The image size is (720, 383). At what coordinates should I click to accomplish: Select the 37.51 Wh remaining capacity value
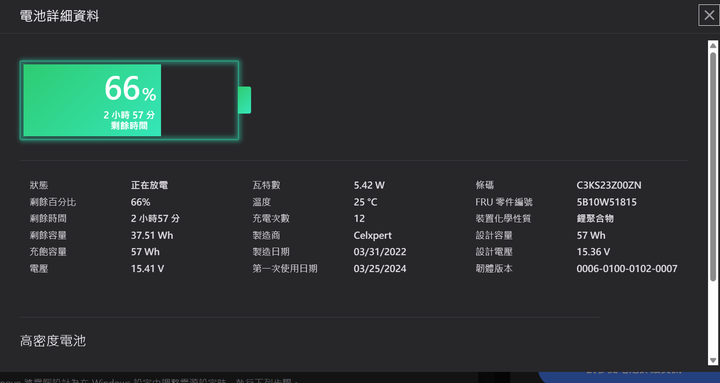click(x=152, y=236)
